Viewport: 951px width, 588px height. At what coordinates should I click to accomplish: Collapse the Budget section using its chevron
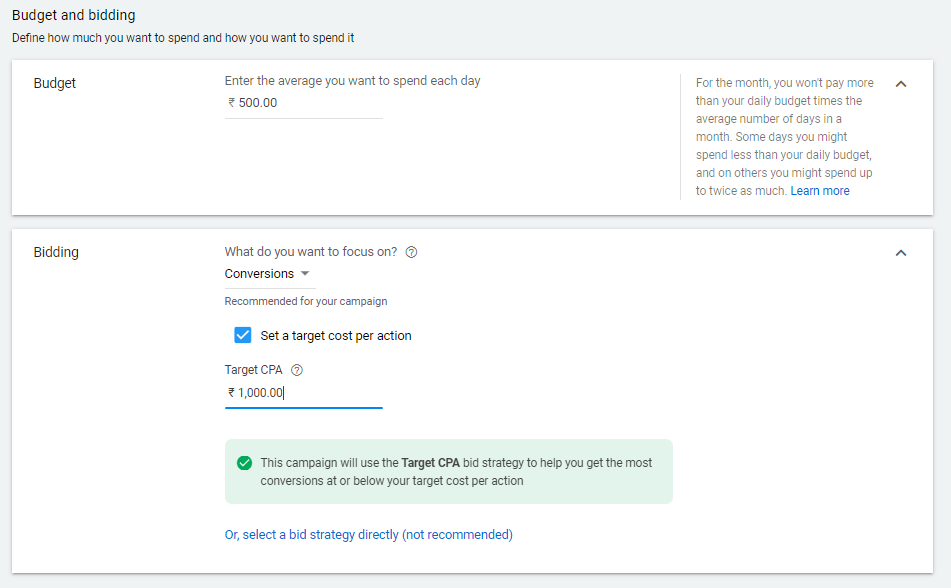pos(901,84)
